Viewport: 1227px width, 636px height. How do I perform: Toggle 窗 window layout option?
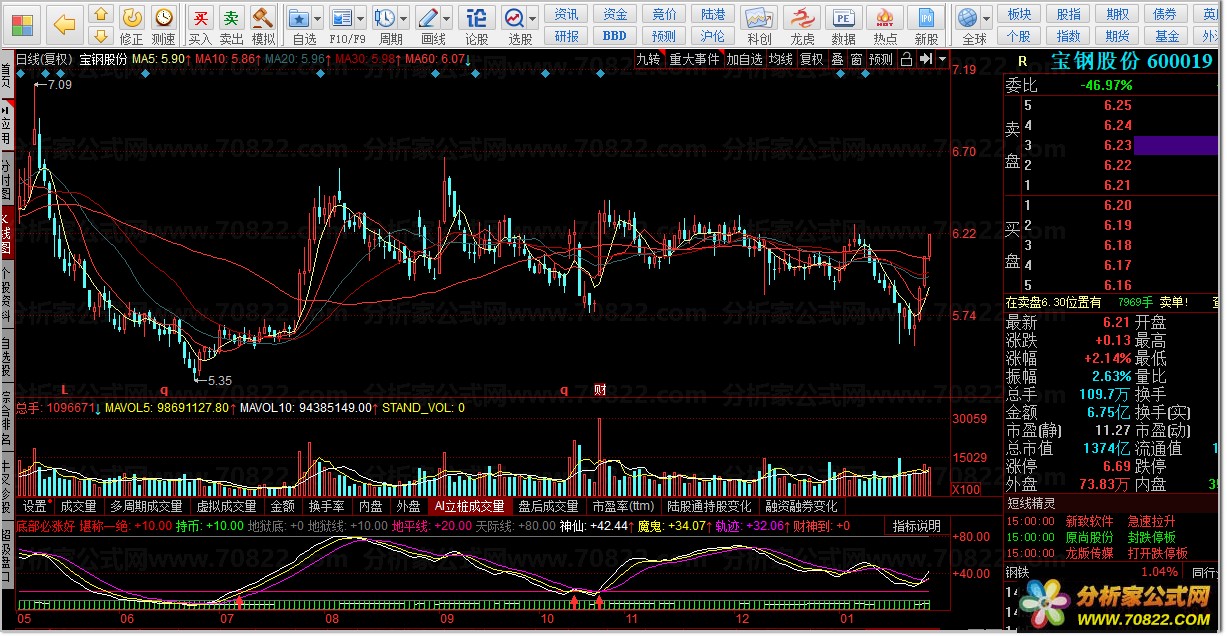pyautogui.click(x=856, y=59)
